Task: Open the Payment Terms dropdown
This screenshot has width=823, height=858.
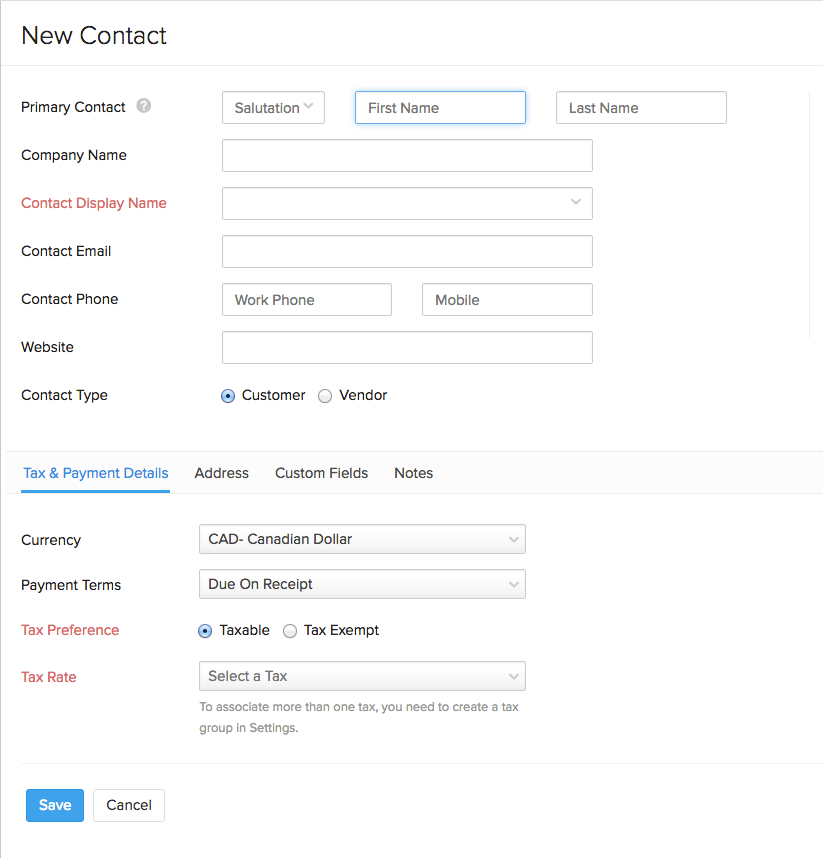Action: (362, 584)
